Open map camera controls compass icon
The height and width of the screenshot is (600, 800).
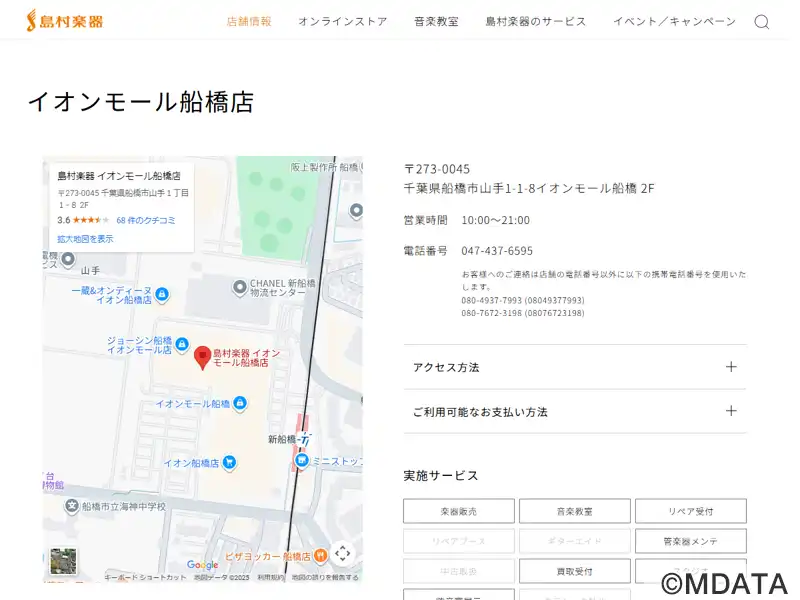pos(342,553)
